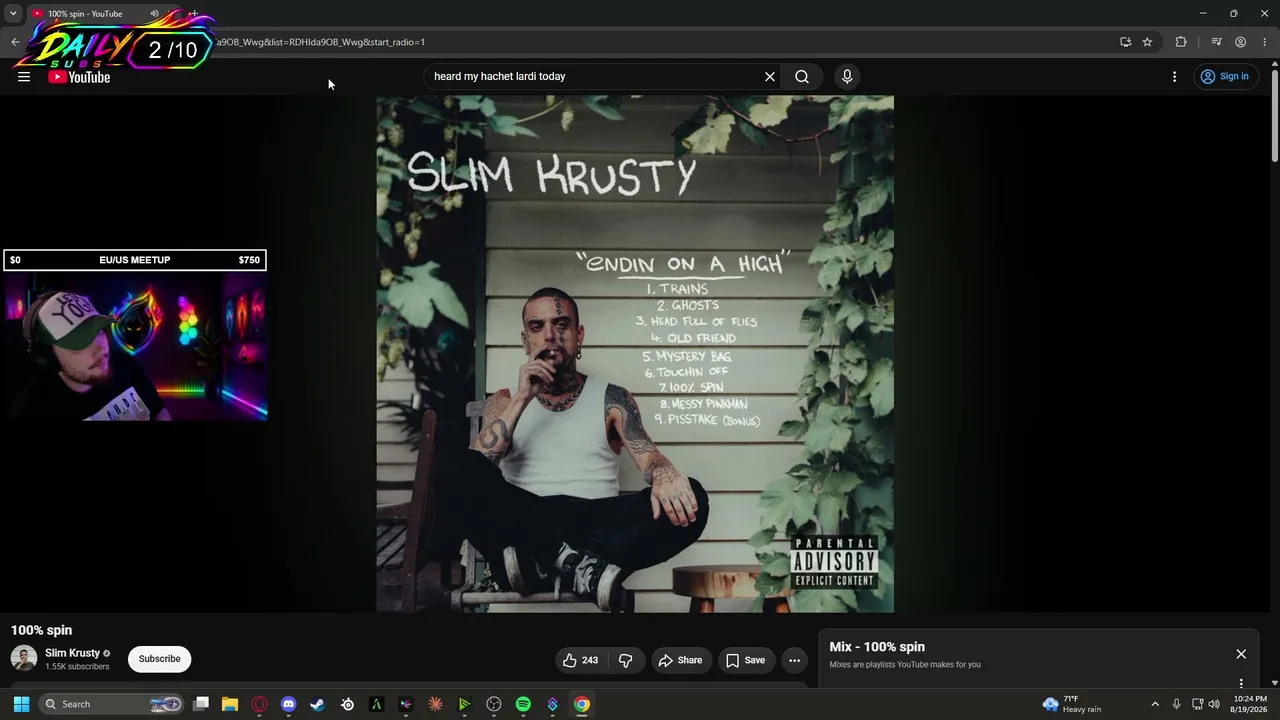Image resolution: width=1280 pixels, height=720 pixels.
Task: Dislike the video with thumbs down
Action: tap(626, 660)
